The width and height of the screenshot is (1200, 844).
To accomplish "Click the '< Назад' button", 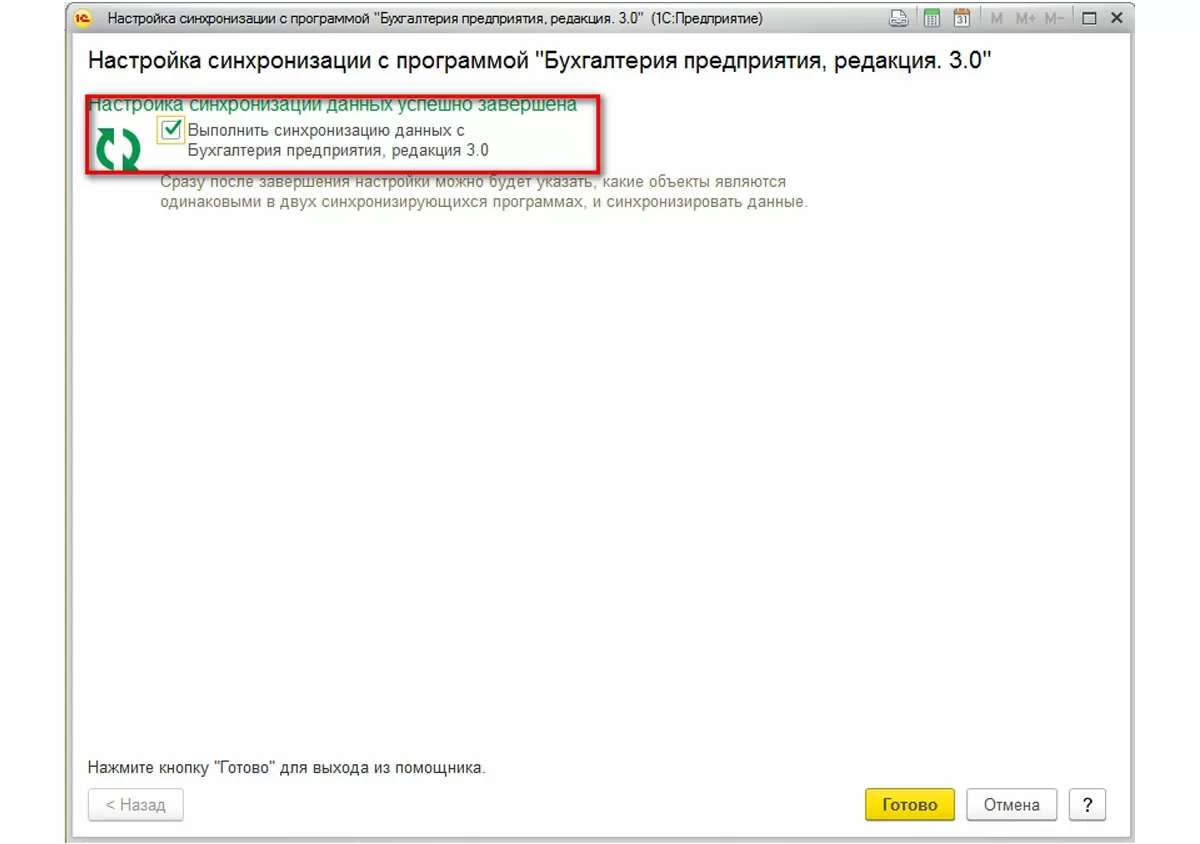I will [x=136, y=804].
